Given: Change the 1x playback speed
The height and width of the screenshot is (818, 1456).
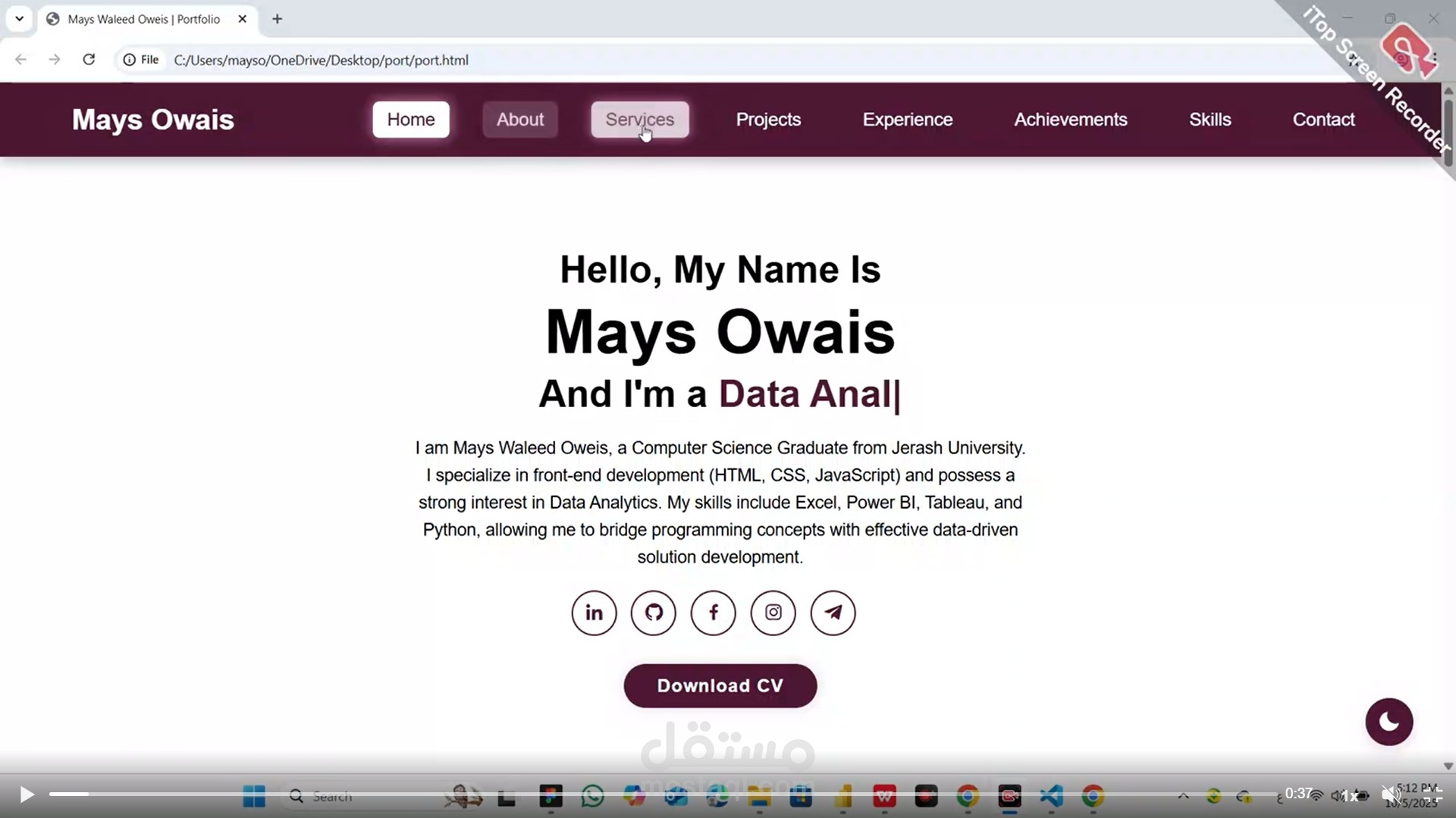Looking at the screenshot, I should coord(1351,795).
